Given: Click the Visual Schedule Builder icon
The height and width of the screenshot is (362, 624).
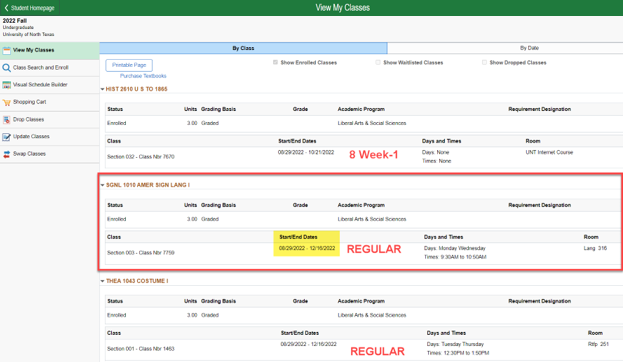Looking at the screenshot, I should pyautogui.click(x=6, y=85).
